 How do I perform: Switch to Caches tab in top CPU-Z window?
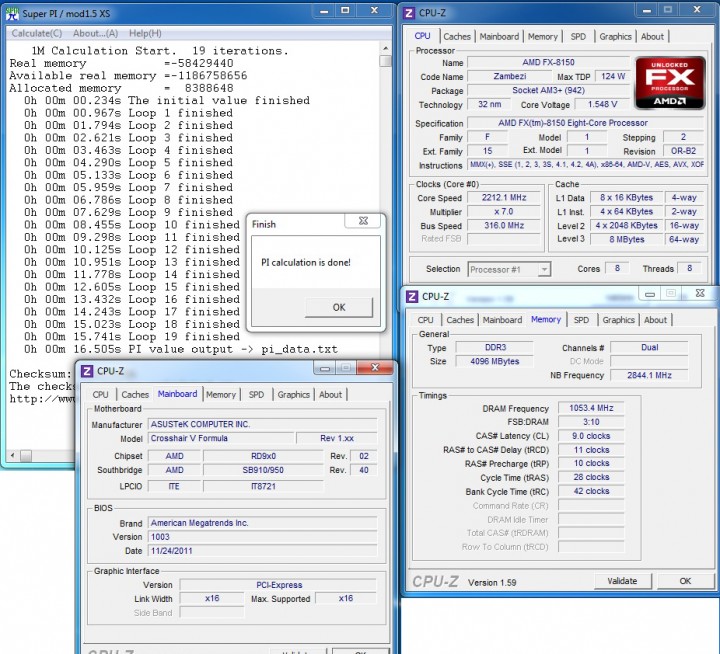click(x=457, y=36)
